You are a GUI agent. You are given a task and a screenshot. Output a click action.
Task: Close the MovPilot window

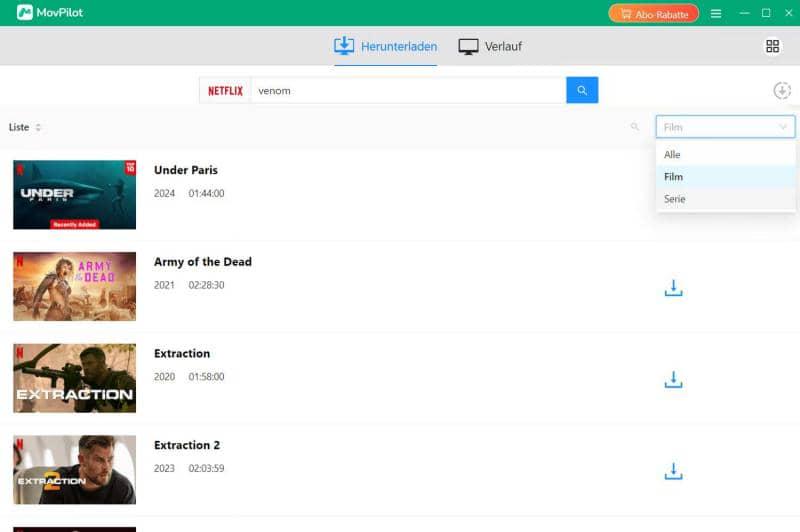[x=788, y=13]
